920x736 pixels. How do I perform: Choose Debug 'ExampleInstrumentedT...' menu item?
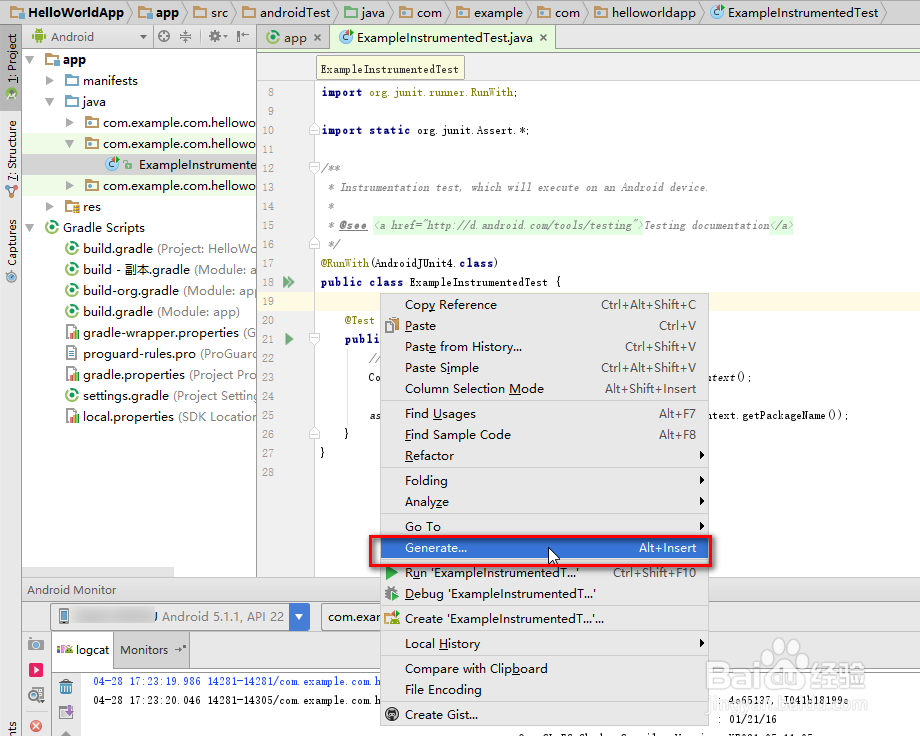point(544,594)
